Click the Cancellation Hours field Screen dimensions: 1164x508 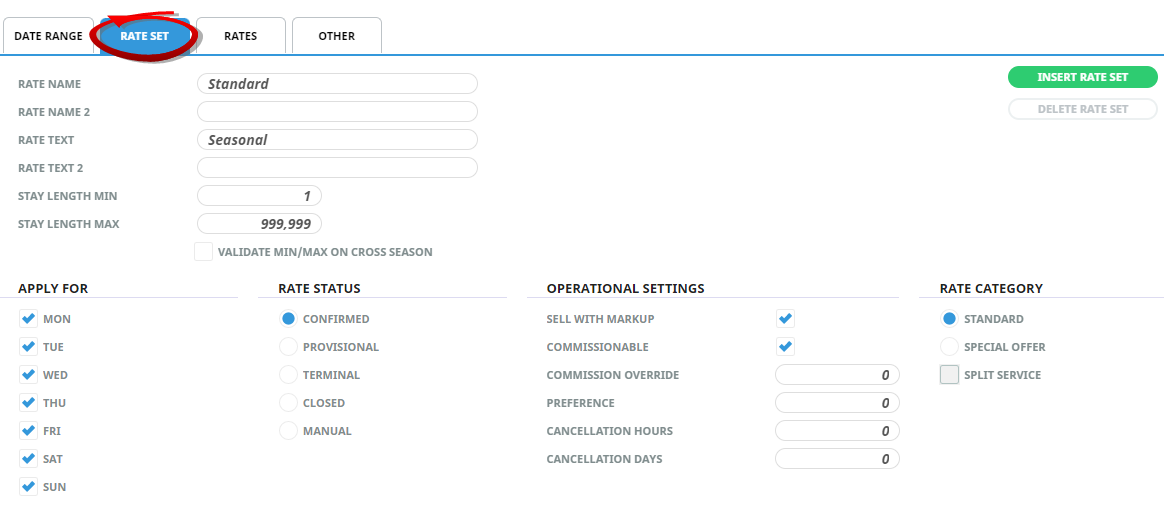click(x=837, y=431)
